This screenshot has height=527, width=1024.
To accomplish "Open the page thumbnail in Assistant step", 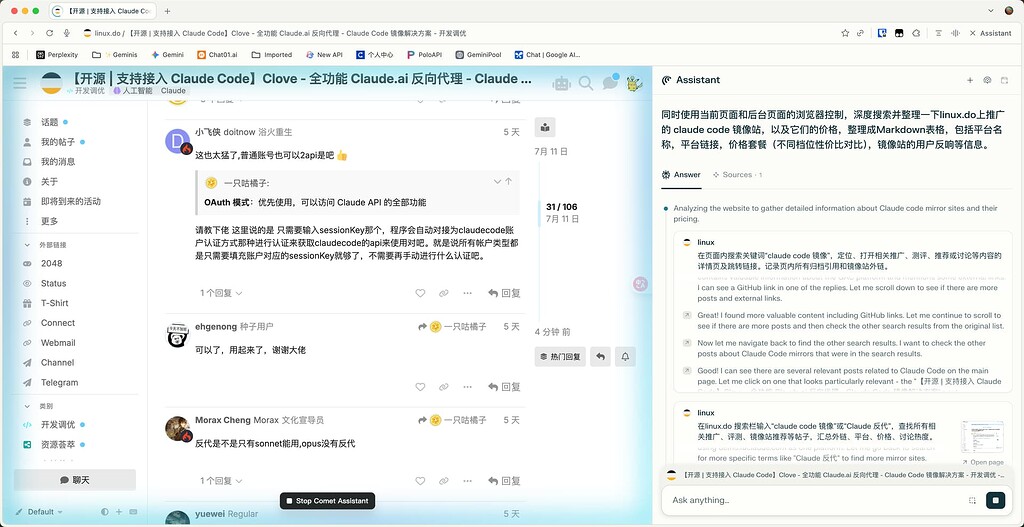I will point(982,437).
